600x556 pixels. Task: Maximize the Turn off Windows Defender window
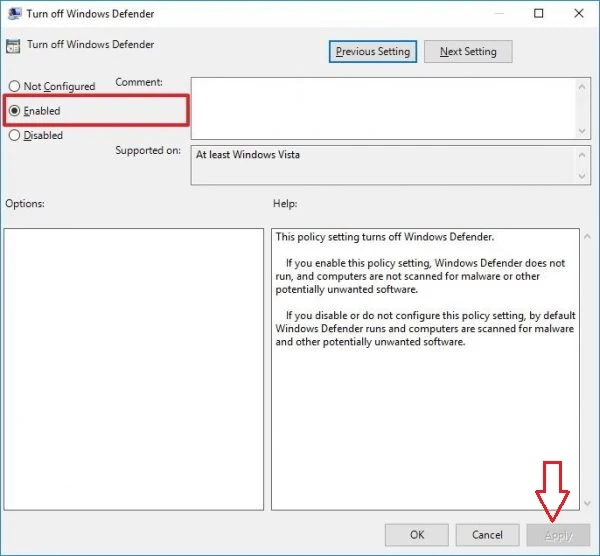point(538,13)
